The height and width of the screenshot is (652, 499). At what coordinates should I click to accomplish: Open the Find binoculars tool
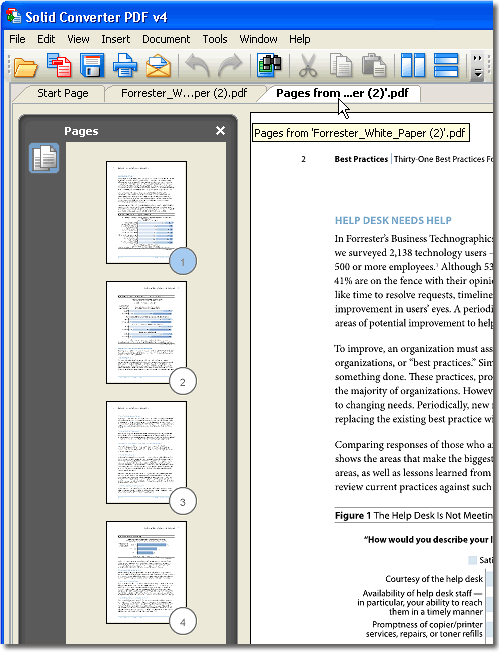[x=269, y=65]
